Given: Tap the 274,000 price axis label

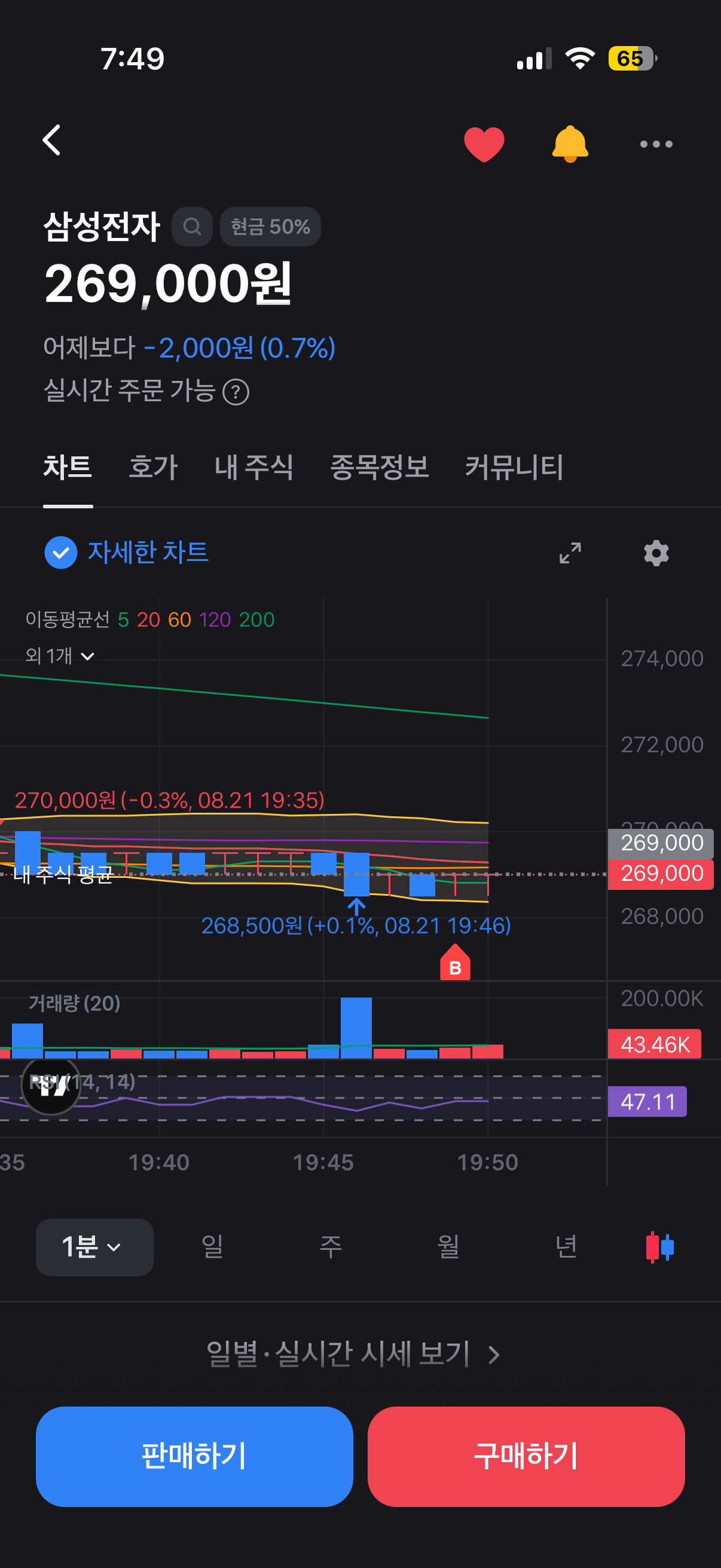Looking at the screenshot, I should tap(662, 658).
